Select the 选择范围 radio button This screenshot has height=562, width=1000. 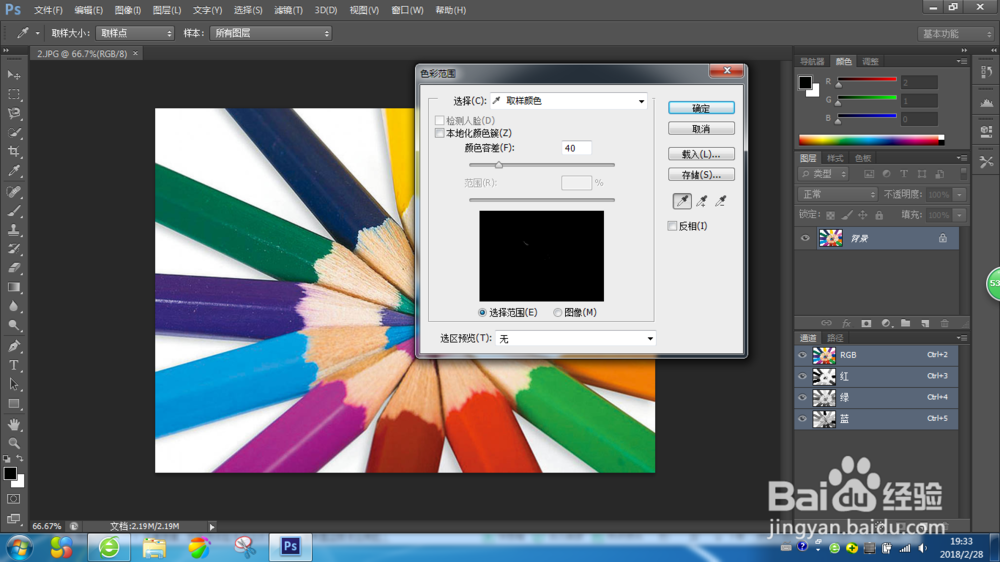482,313
